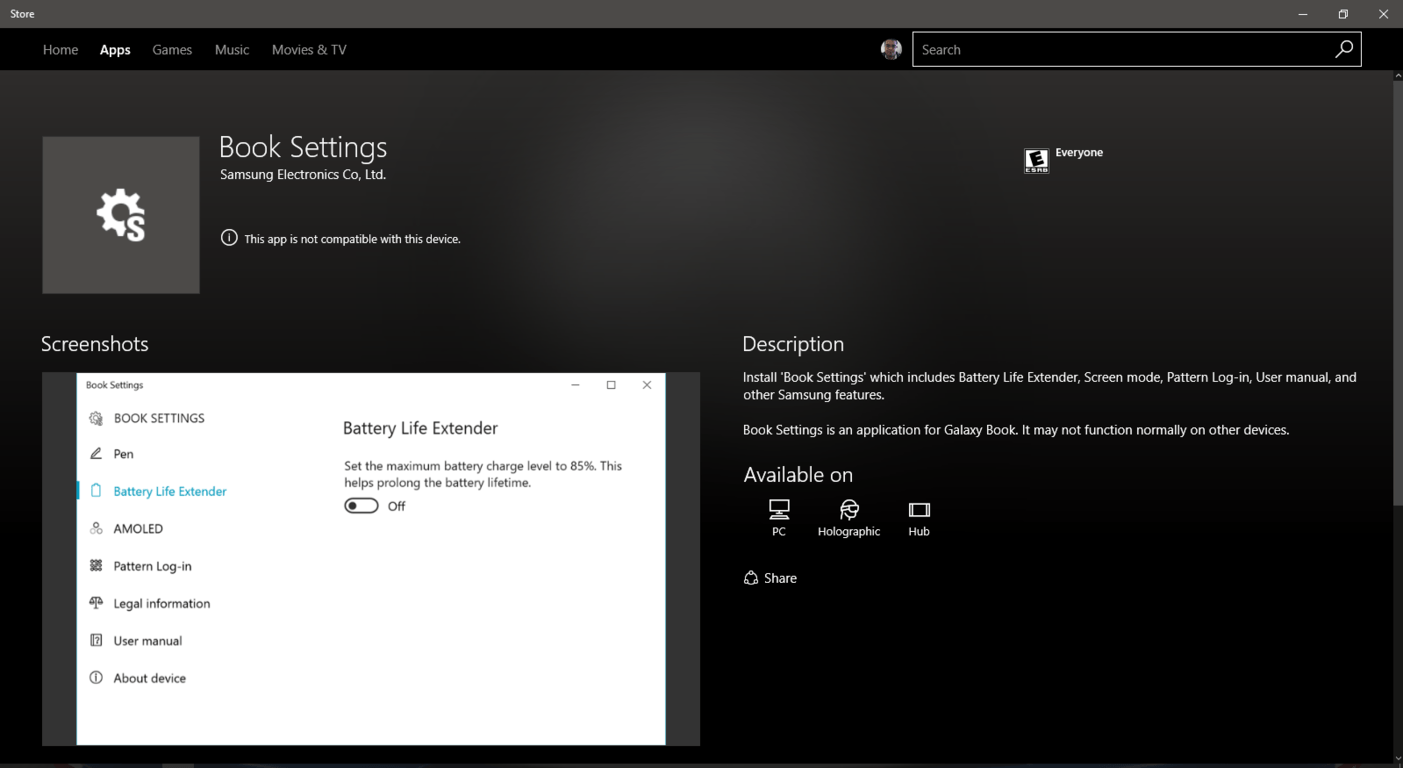The height and width of the screenshot is (768, 1403).
Task: Click the About device info icon
Action: [x=96, y=677]
